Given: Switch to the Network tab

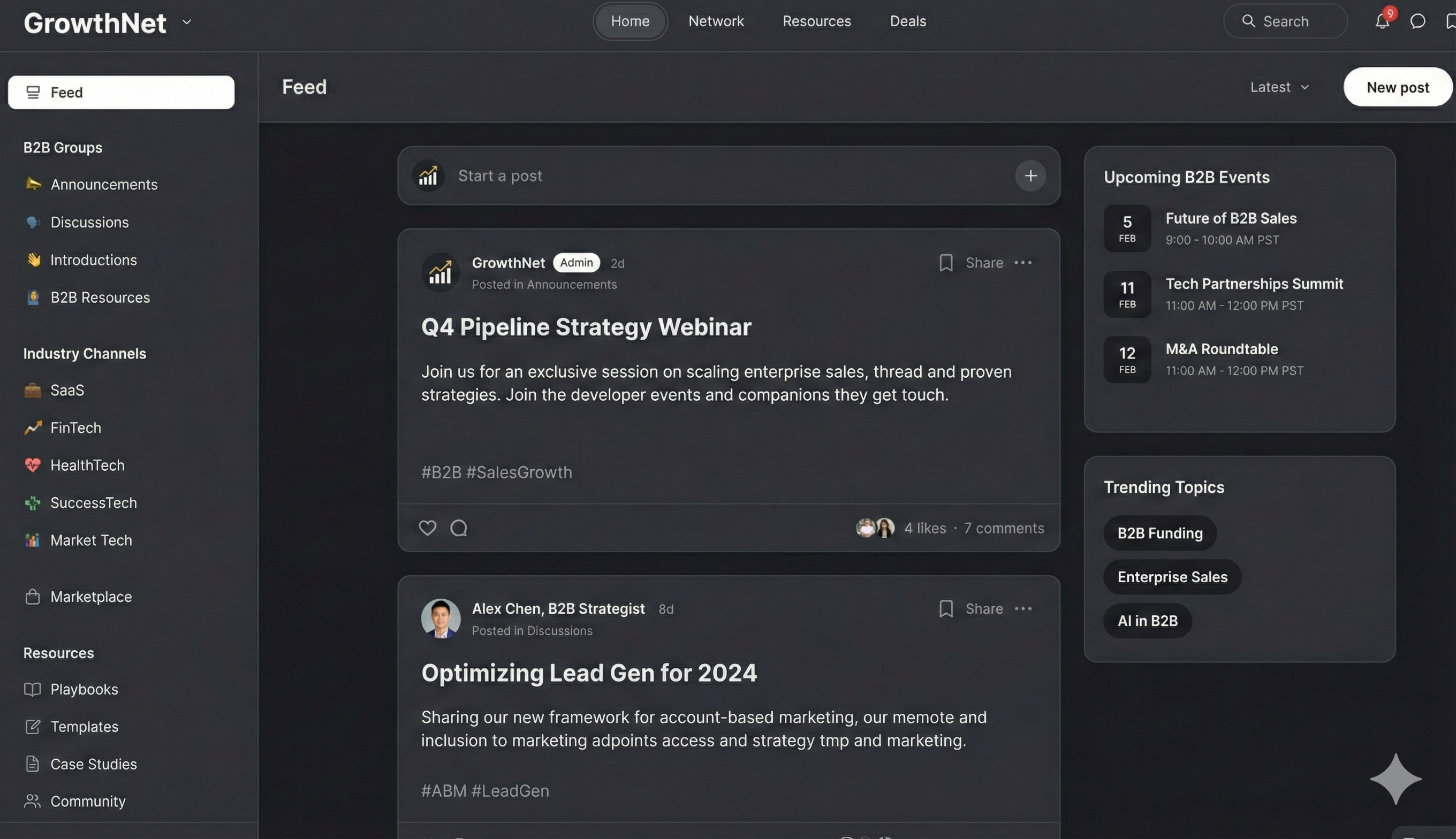Looking at the screenshot, I should tap(716, 21).
